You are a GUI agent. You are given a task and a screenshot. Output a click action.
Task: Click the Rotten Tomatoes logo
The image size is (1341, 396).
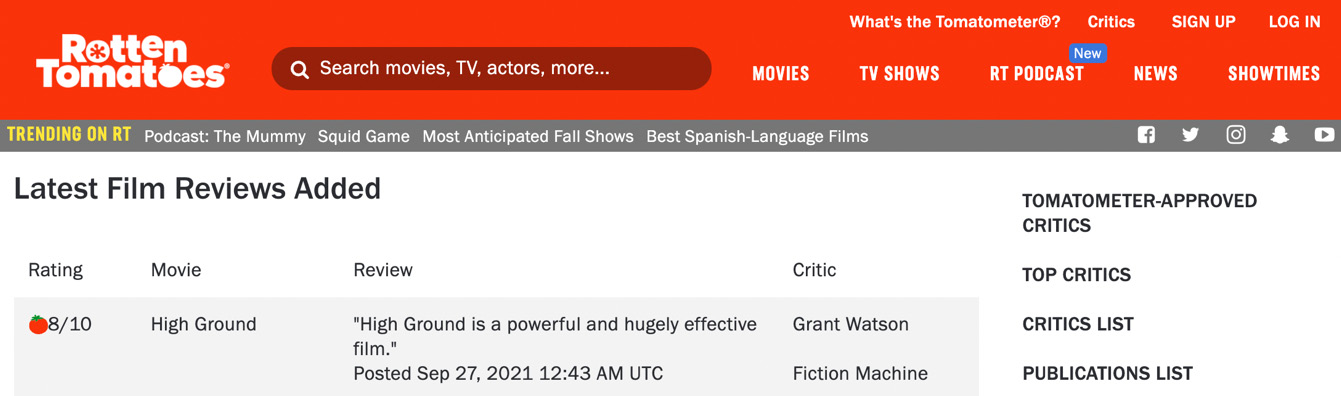pyautogui.click(x=133, y=61)
